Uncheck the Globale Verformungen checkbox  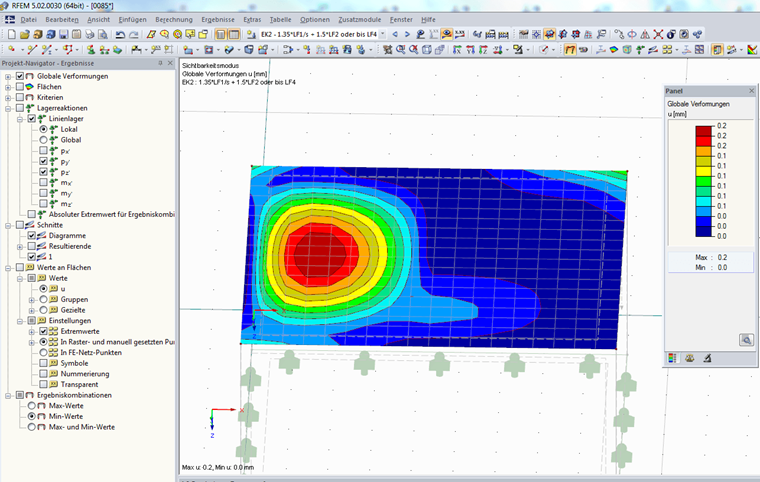(x=20, y=76)
